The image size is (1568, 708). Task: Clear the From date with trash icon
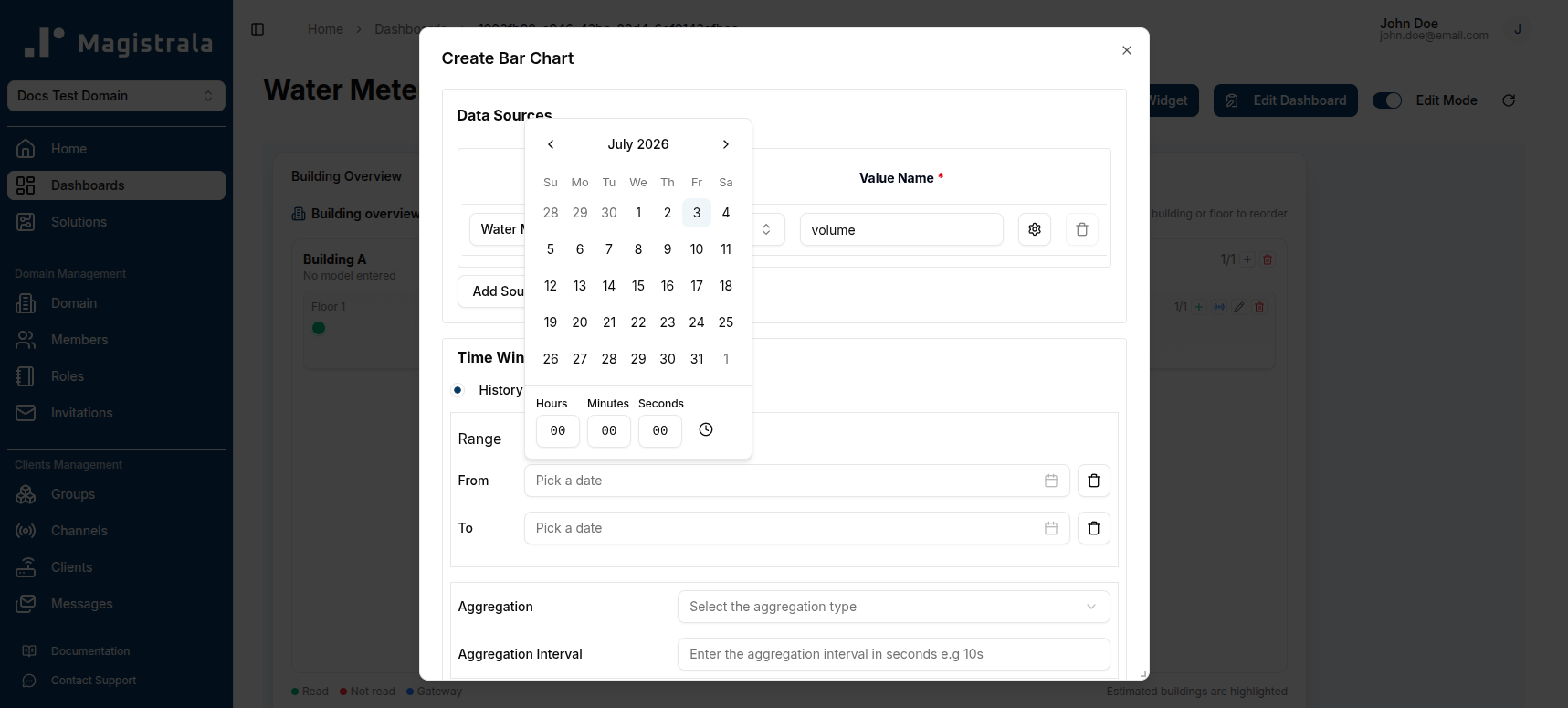[x=1094, y=481]
